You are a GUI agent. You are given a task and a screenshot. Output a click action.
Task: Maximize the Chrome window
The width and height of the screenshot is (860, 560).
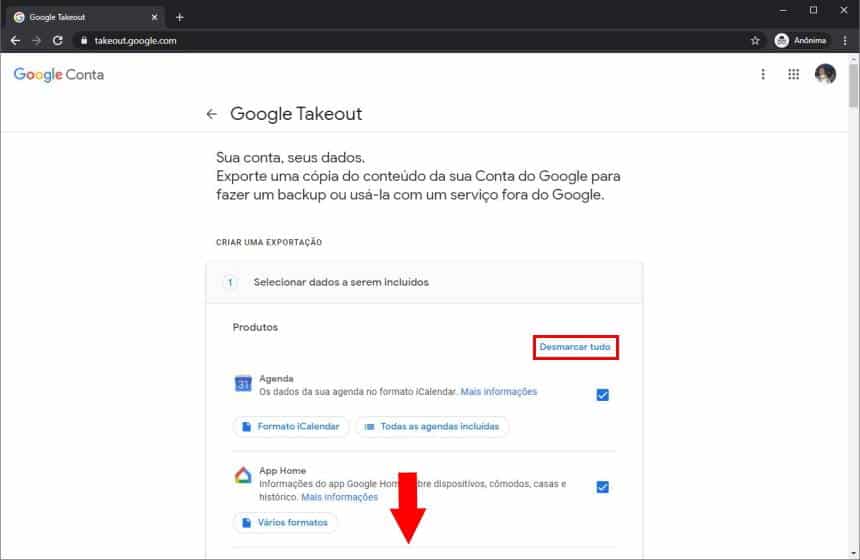(x=813, y=10)
